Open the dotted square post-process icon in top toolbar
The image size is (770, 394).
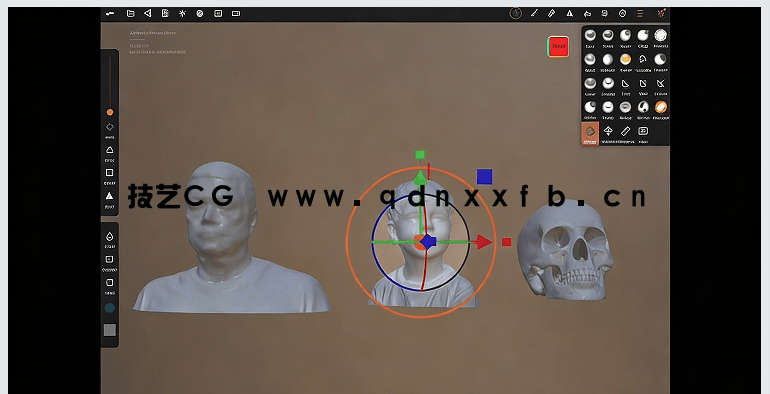click(x=218, y=14)
